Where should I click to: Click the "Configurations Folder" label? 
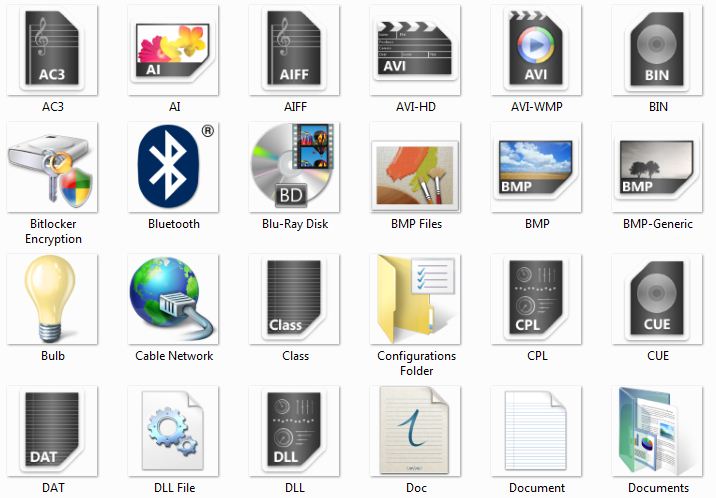click(416, 363)
